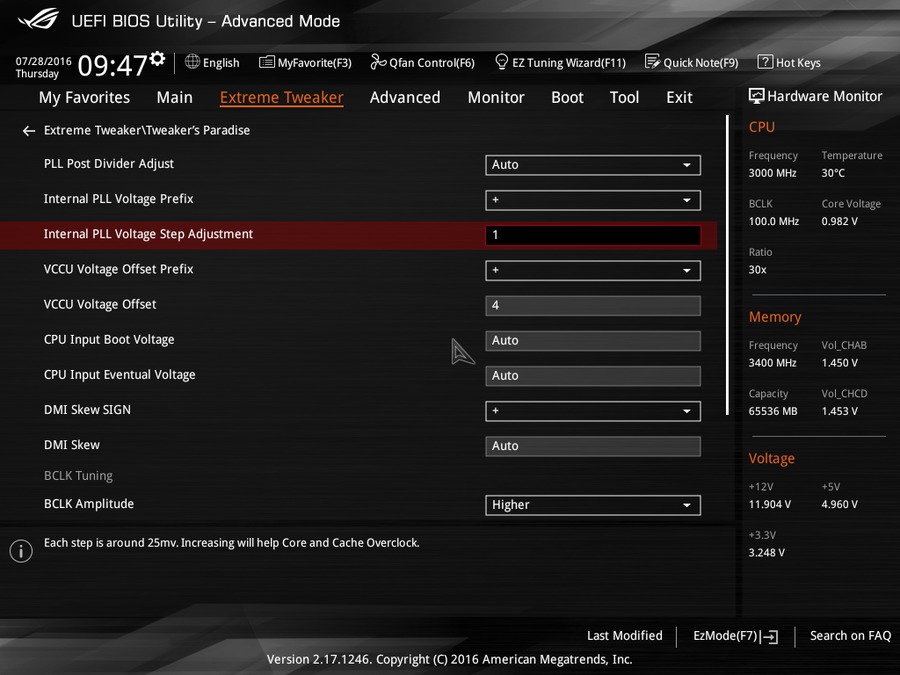Click the 07/28/2016 date text
The height and width of the screenshot is (675, 900).
point(44,61)
